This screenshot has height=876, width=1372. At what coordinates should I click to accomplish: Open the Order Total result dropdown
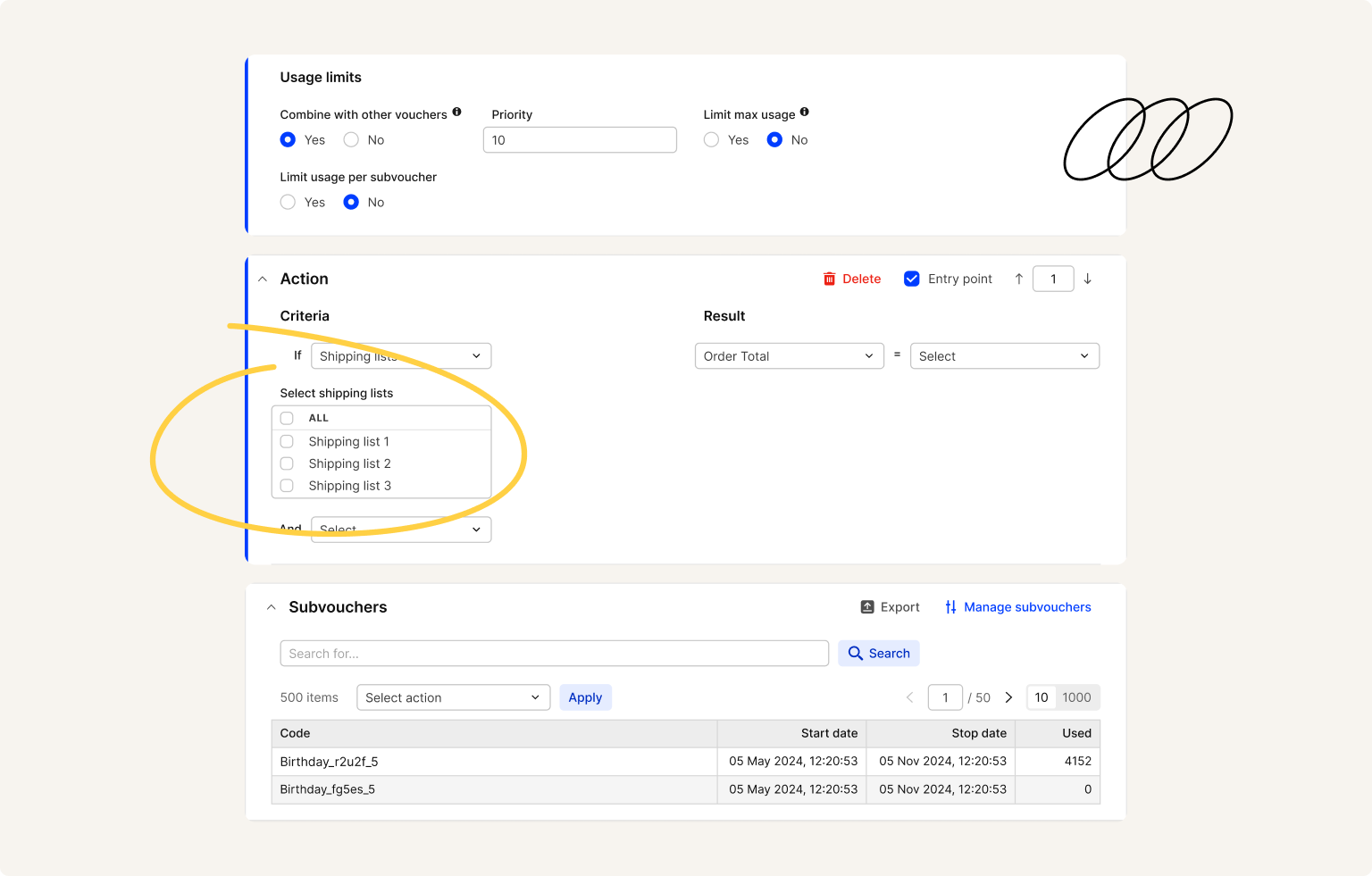click(x=789, y=356)
